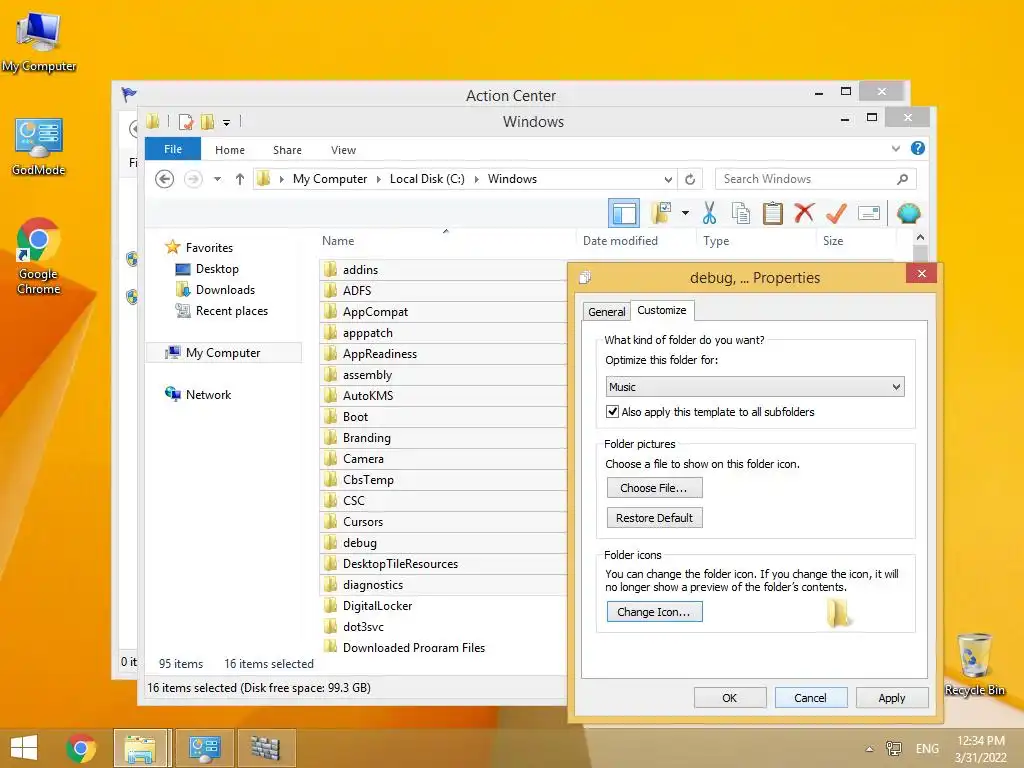Toggle the navigation pane layout icon
This screenshot has height=768, width=1024.
(624, 214)
